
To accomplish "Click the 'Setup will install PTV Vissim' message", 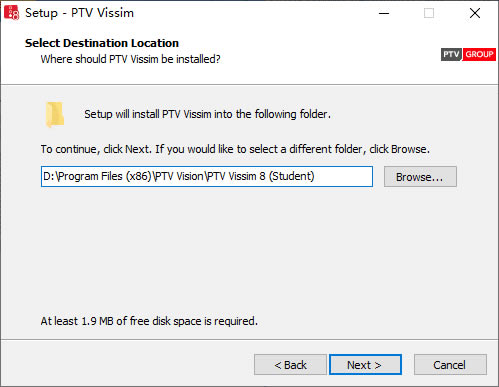I will click(x=207, y=114).
